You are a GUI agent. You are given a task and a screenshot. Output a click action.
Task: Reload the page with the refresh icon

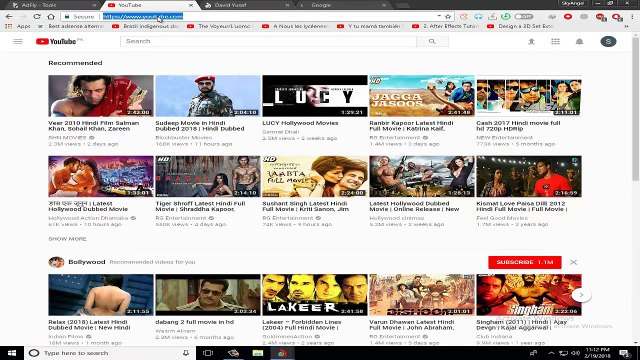(x=37, y=16)
